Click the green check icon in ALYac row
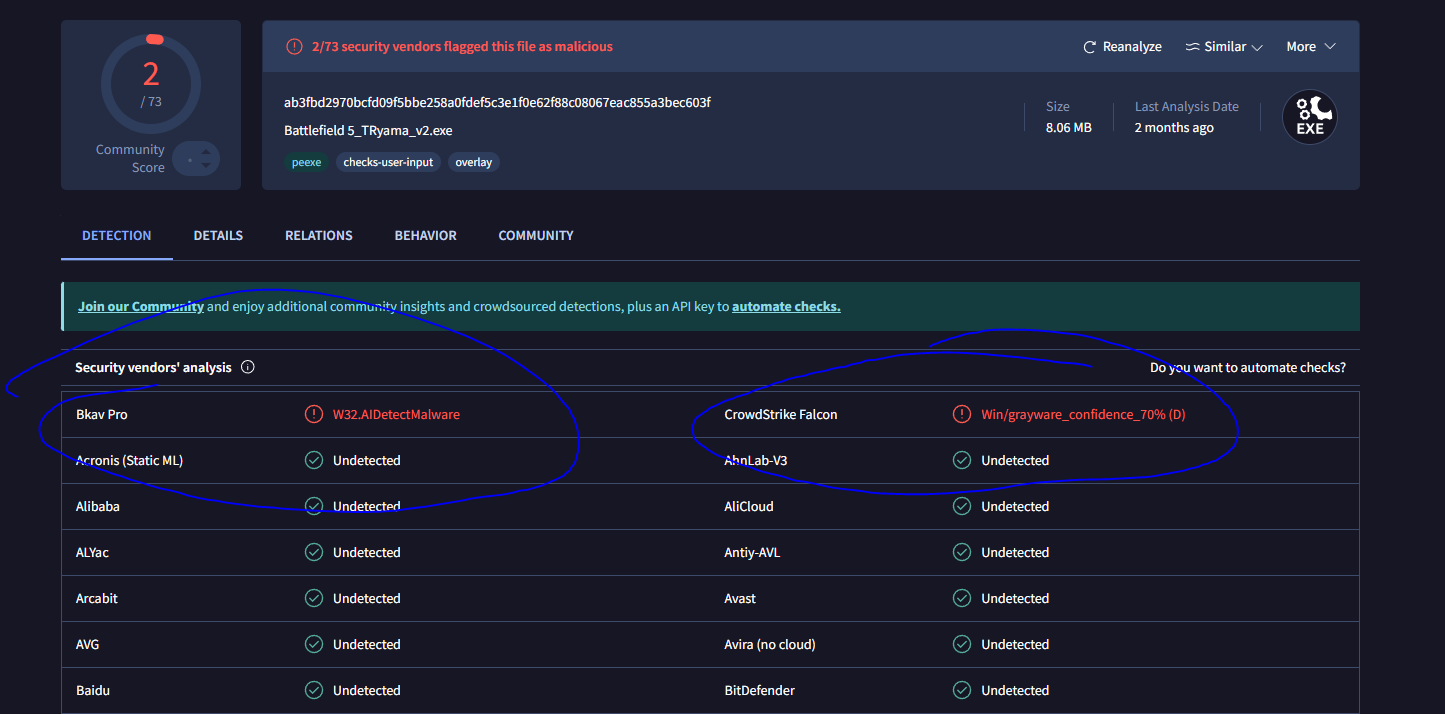Viewport: 1445px width, 714px height. (313, 552)
